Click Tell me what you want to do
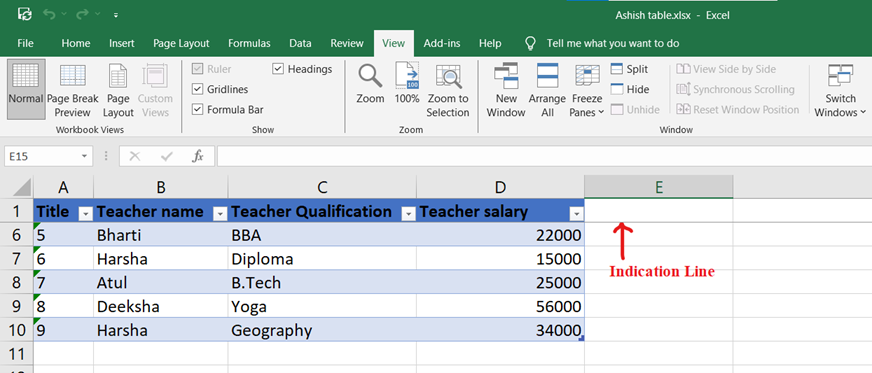 [x=613, y=43]
